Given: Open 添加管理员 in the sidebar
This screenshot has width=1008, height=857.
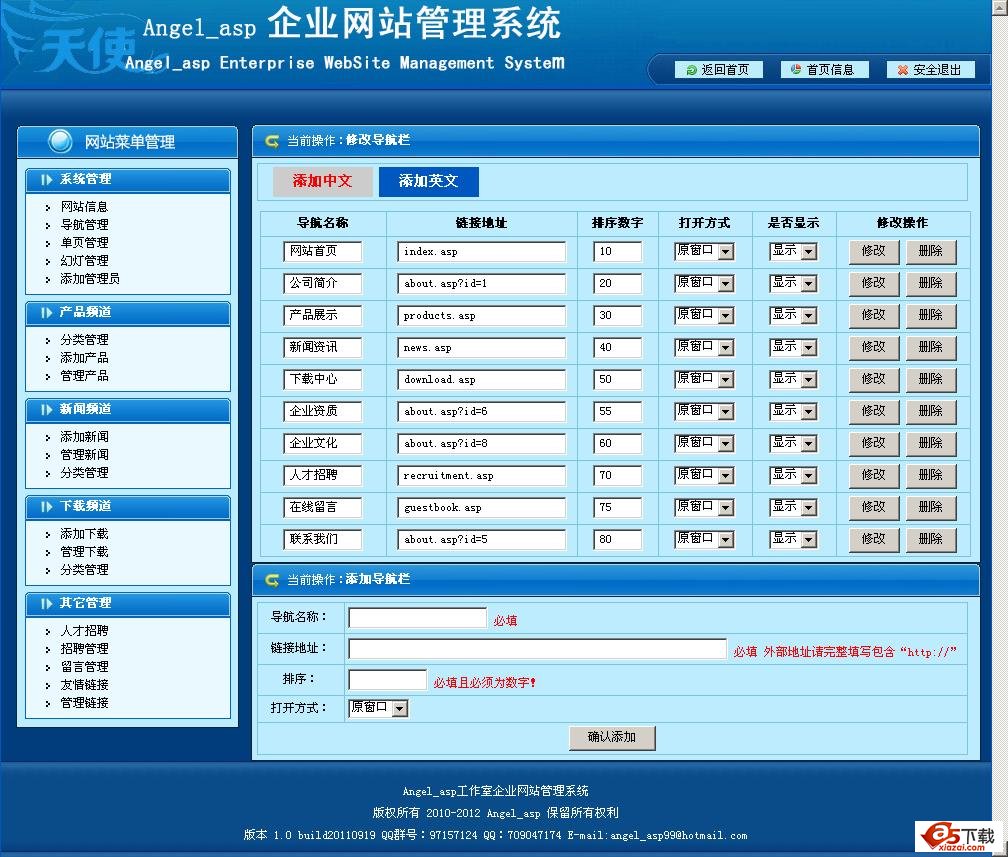Looking at the screenshot, I should click(90, 278).
